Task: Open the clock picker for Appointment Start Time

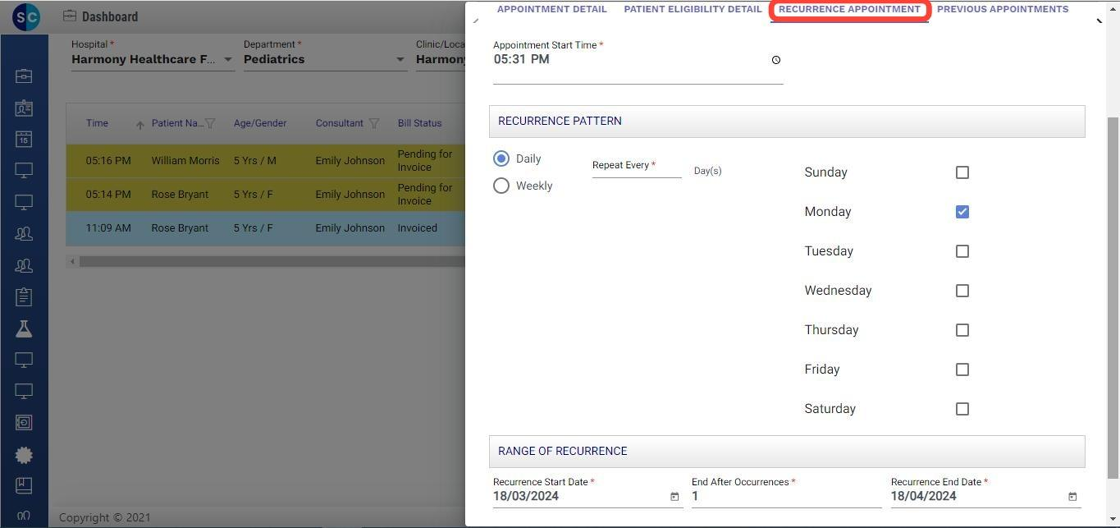Action: pos(776,60)
